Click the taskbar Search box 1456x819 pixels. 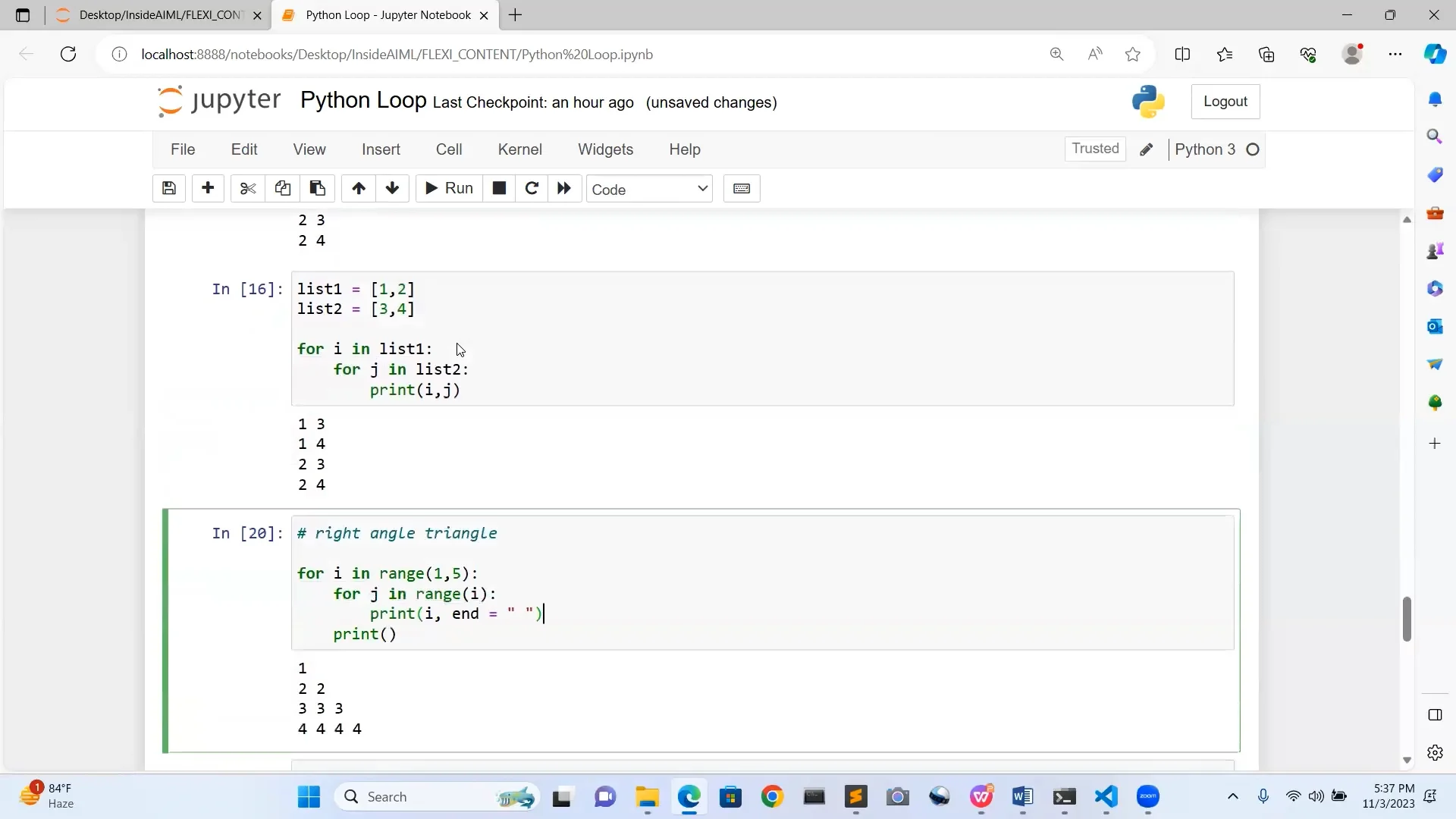click(438, 797)
